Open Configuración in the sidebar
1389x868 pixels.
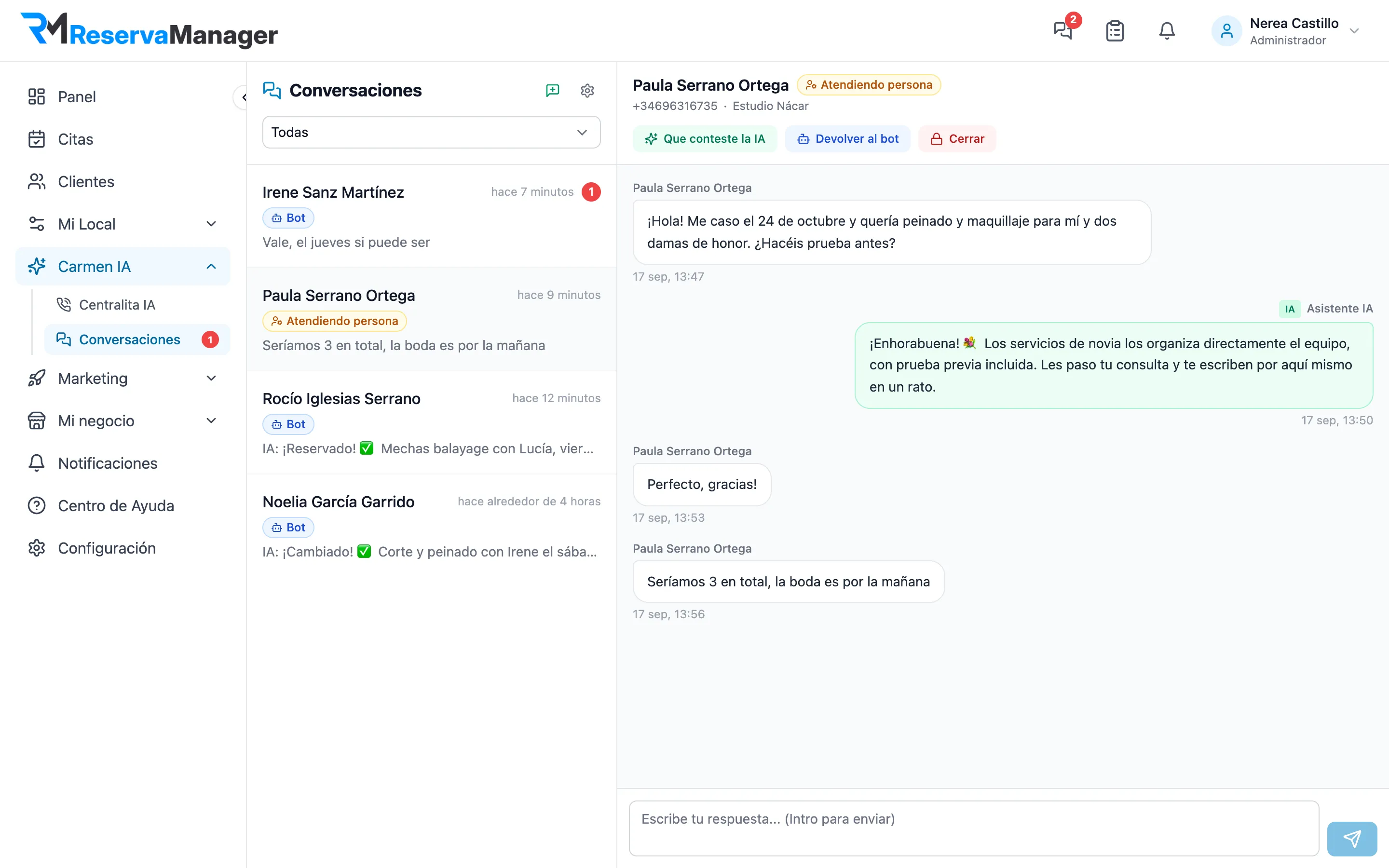(123, 548)
